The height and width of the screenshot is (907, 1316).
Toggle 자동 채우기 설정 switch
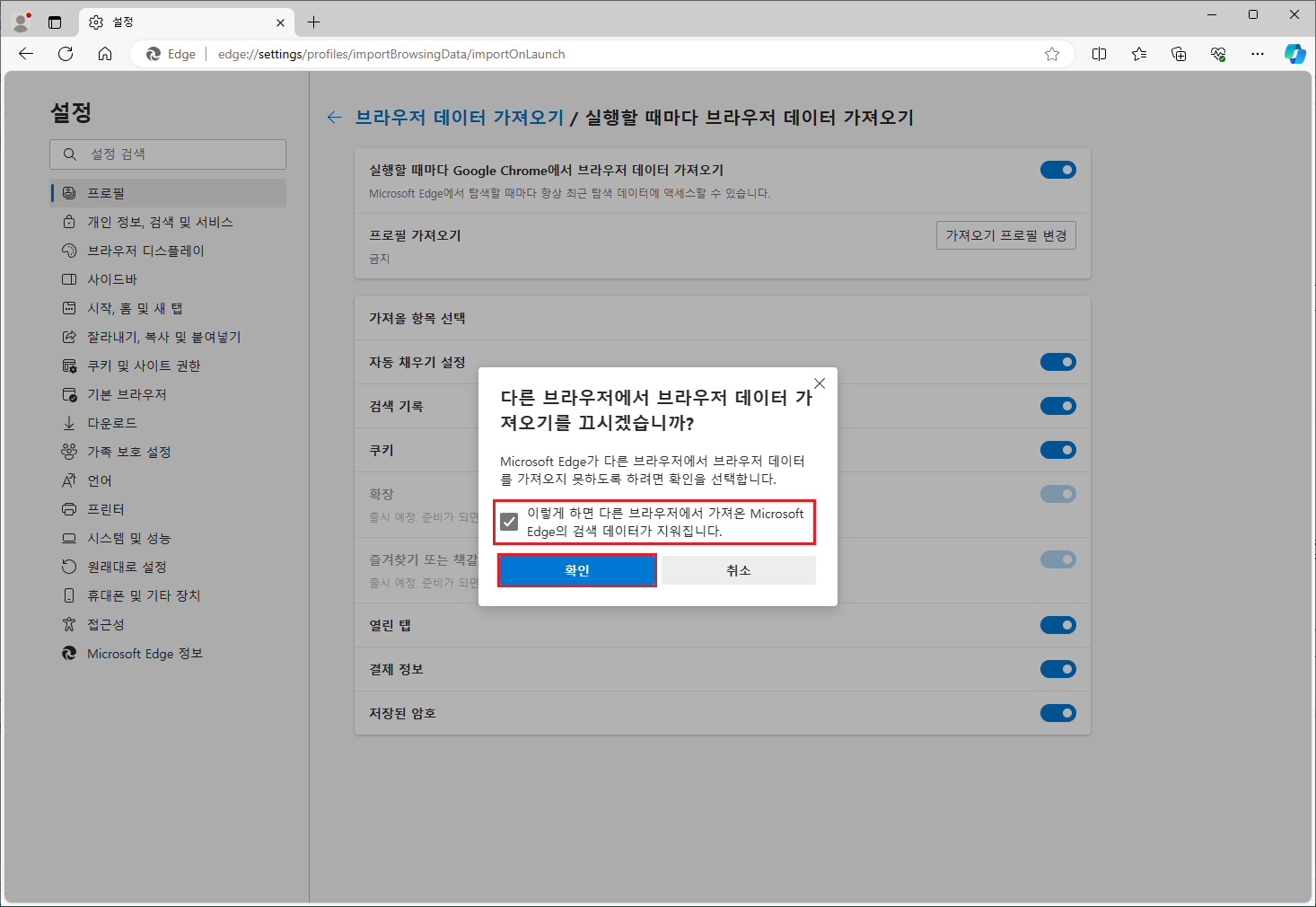pyautogui.click(x=1057, y=362)
